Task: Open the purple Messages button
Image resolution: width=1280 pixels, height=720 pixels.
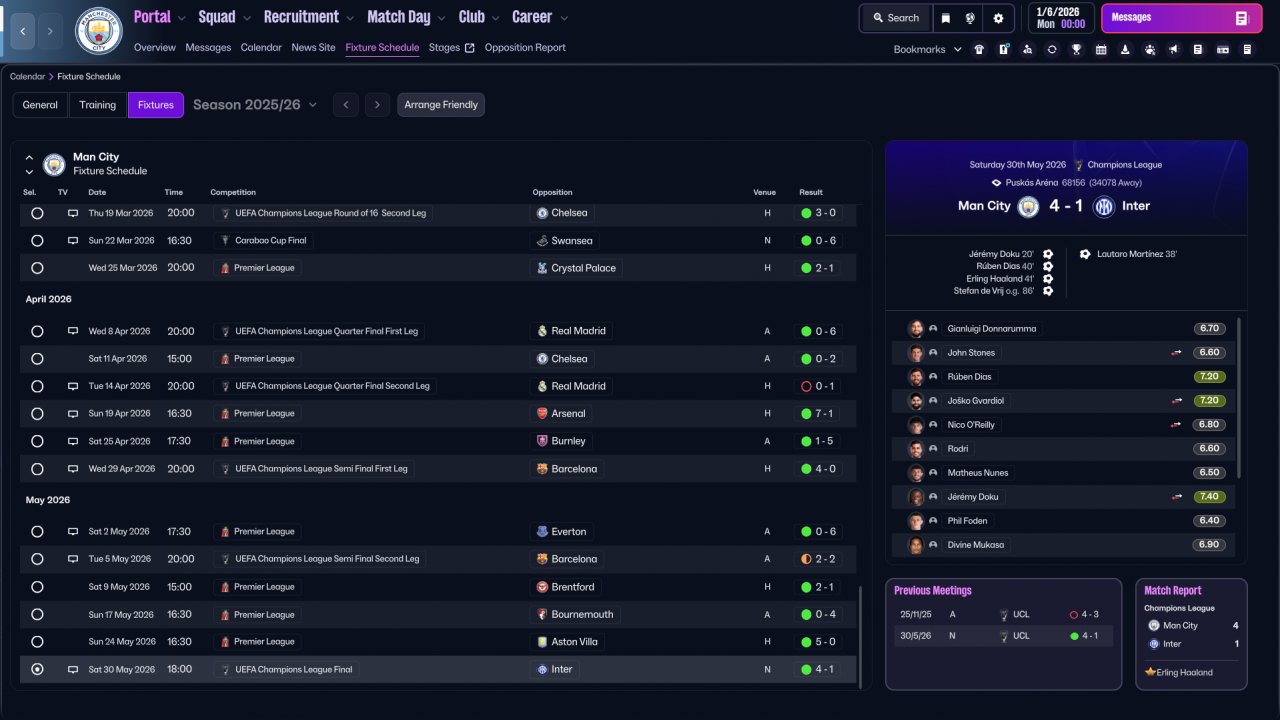Action: coord(1181,18)
